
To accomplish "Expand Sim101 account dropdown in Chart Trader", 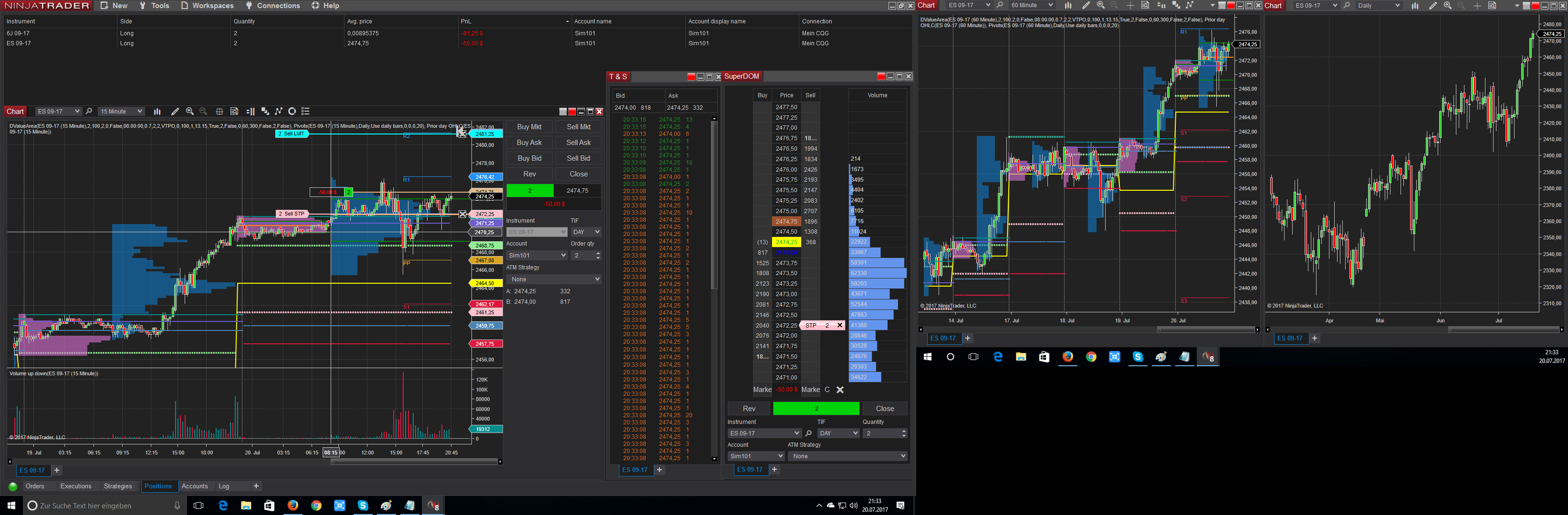I will coord(537,256).
